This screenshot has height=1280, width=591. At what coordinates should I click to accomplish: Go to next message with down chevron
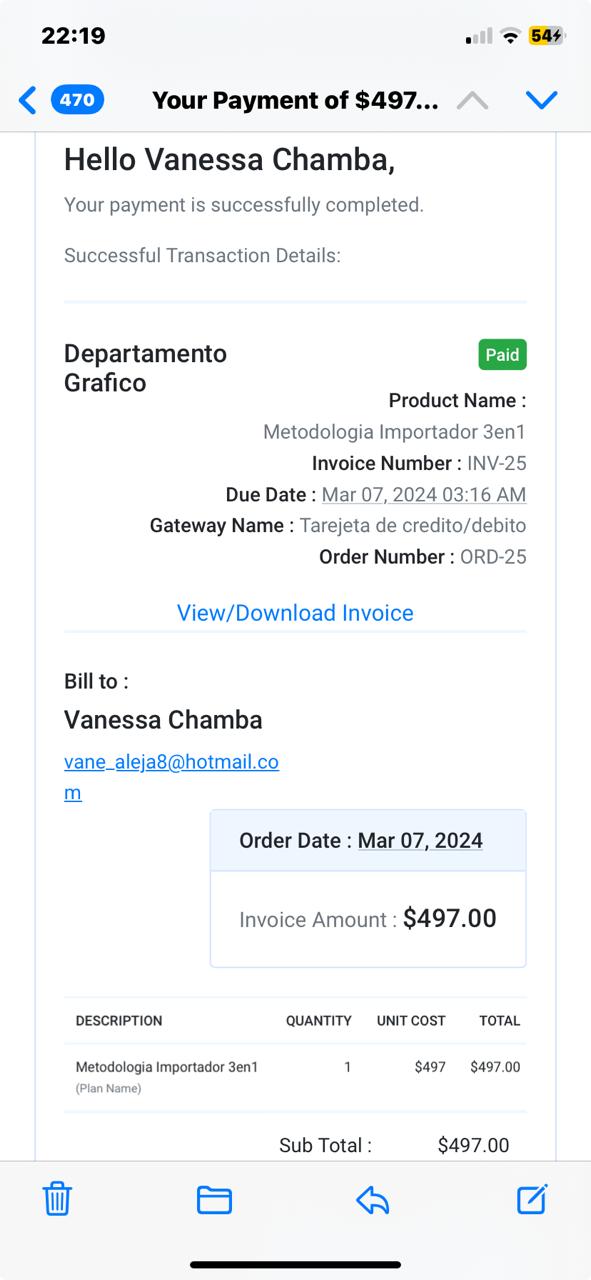point(541,100)
